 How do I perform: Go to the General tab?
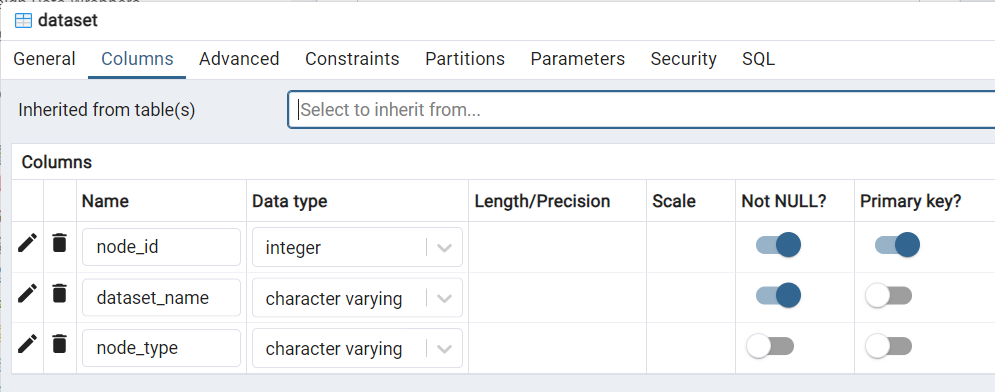(44, 59)
